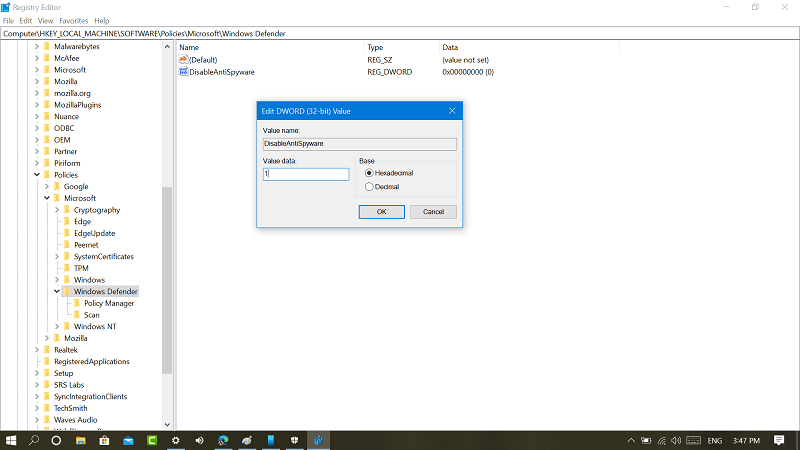Click the Registry Editor title bar icon
Image resolution: width=800 pixels, height=450 pixels.
click(x=6, y=7)
